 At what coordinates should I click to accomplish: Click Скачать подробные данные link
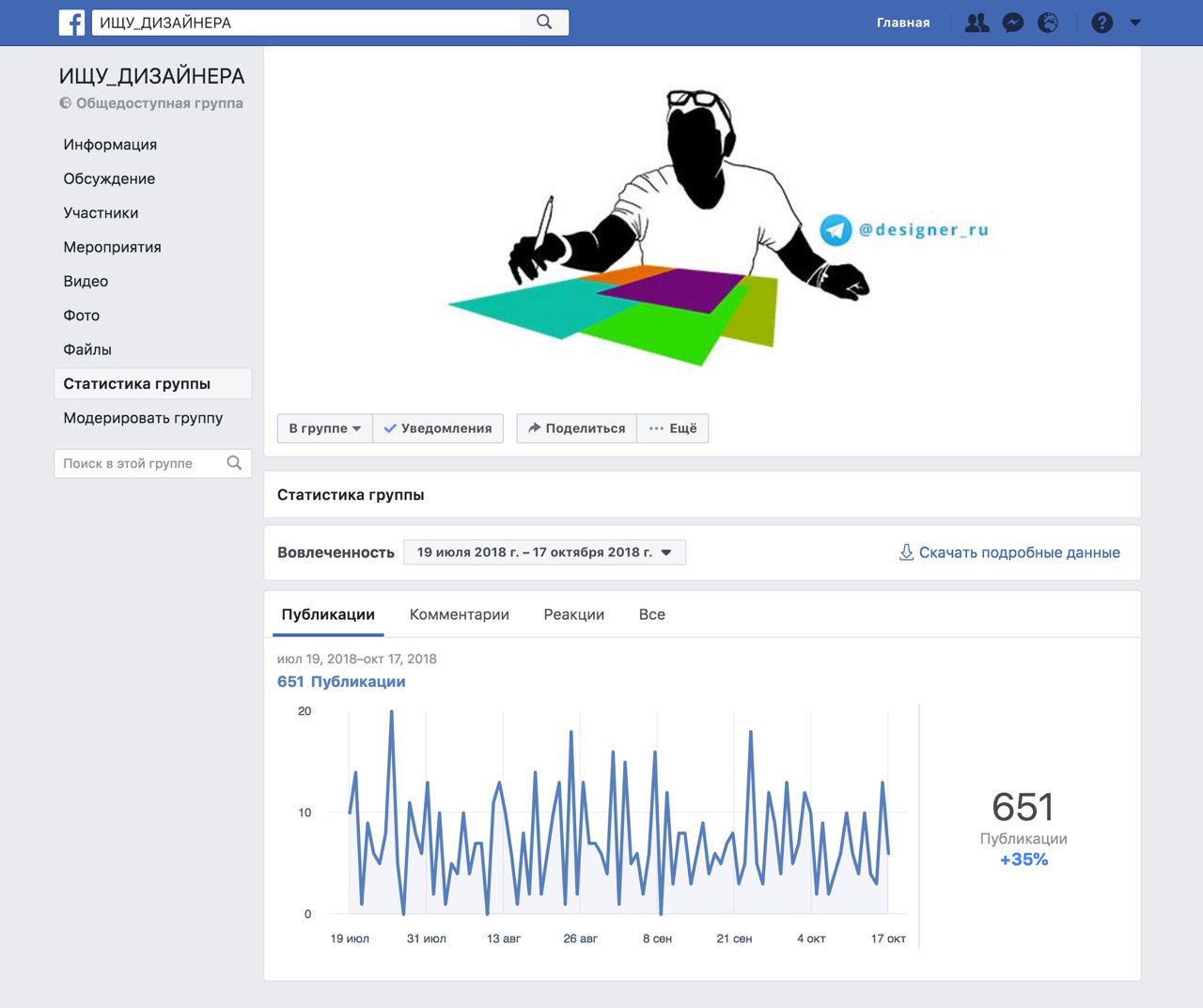pyautogui.click(x=1020, y=552)
